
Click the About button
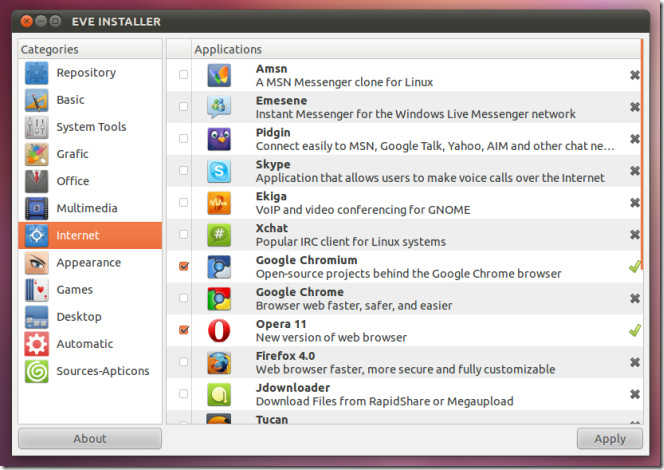(x=90, y=439)
